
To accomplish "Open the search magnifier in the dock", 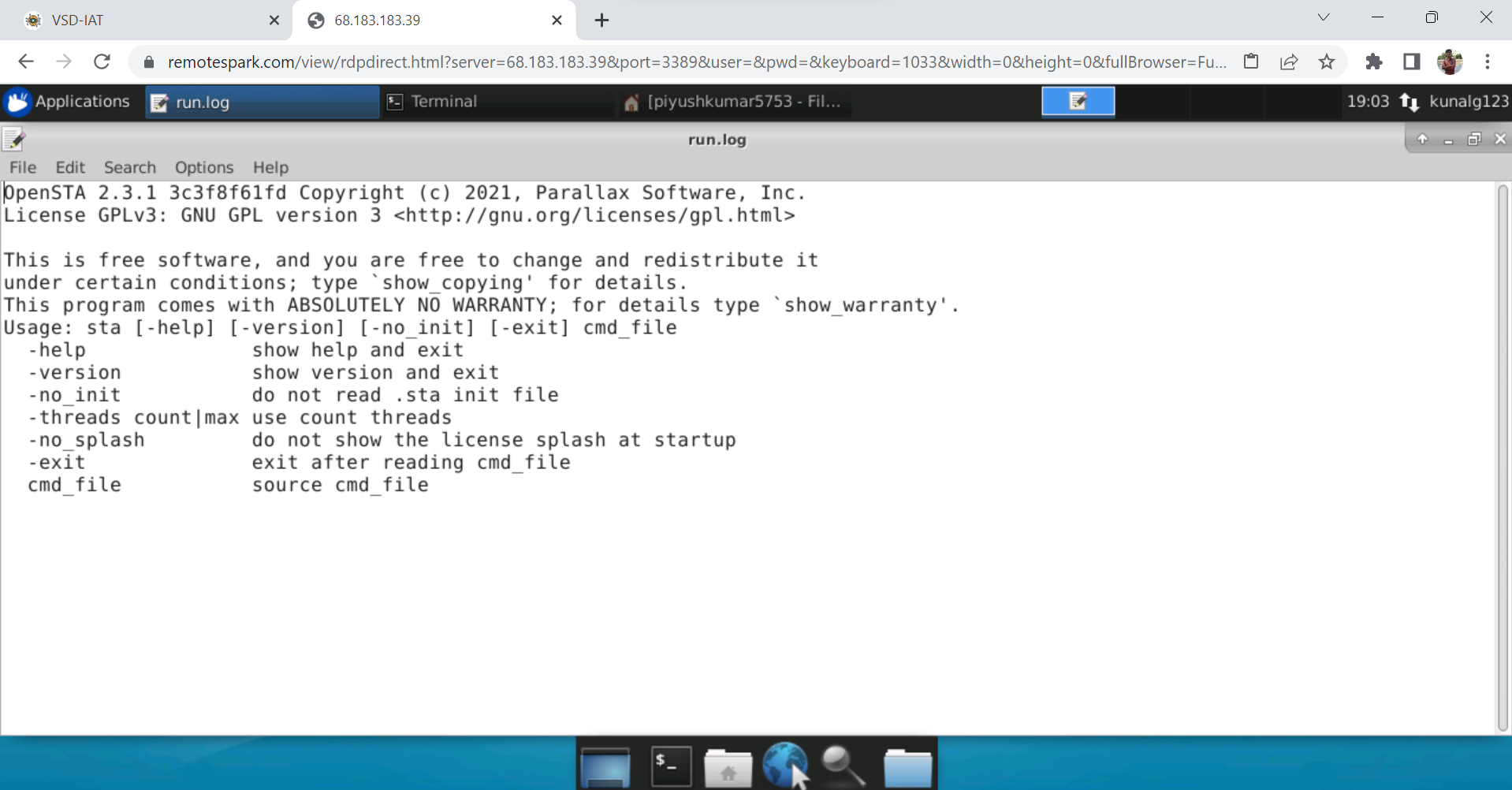I will pos(840,763).
